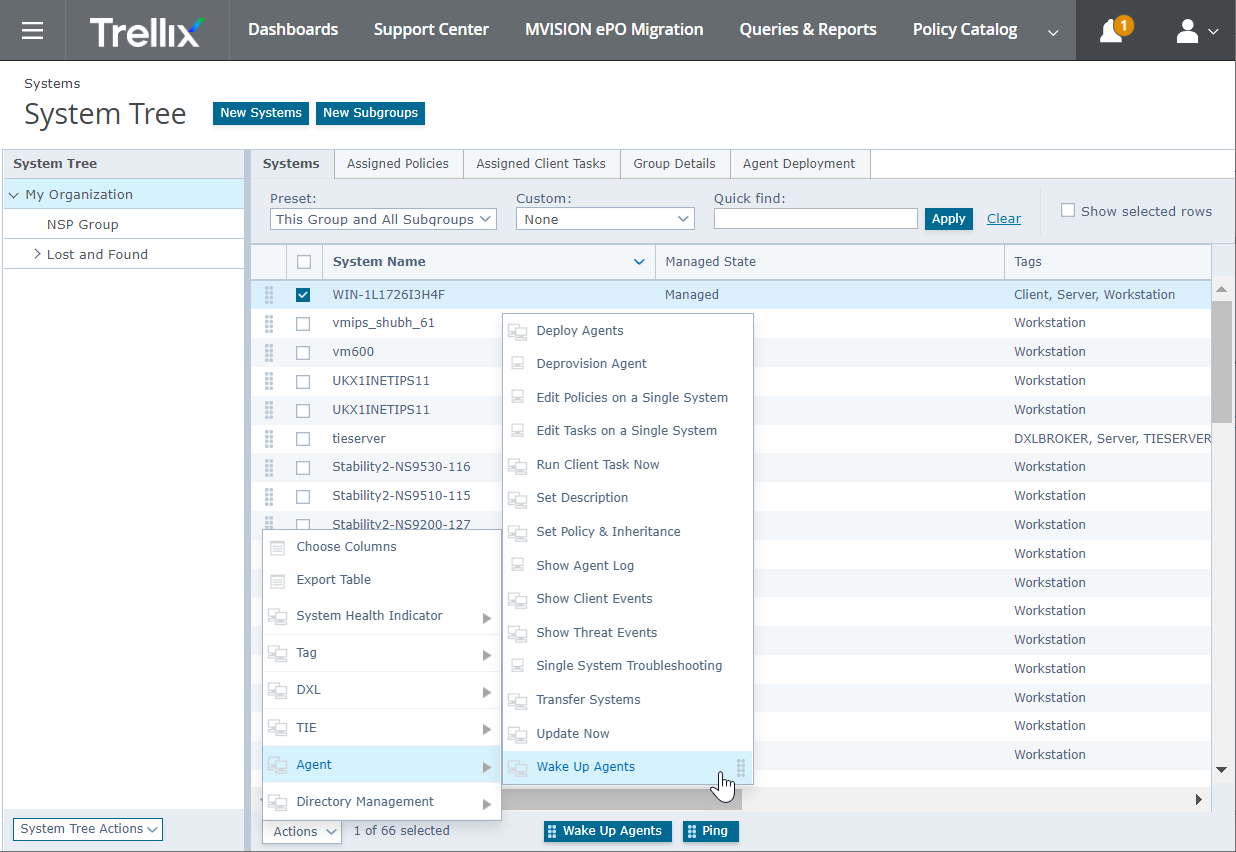Check the vmips_shubh_61 row checkbox
This screenshot has height=852, width=1236.
coord(303,324)
